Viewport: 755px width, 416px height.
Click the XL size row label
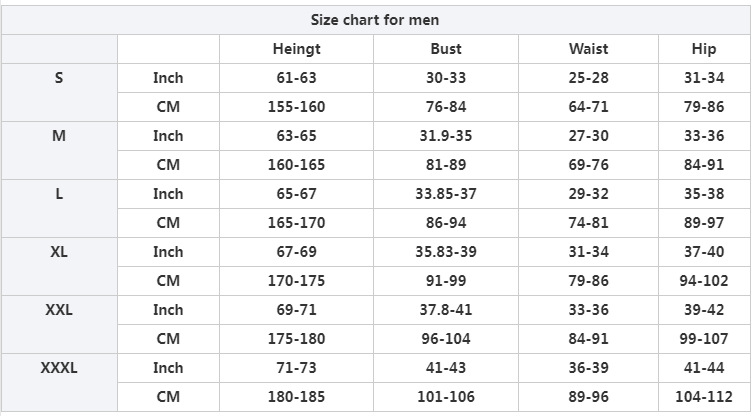point(59,252)
